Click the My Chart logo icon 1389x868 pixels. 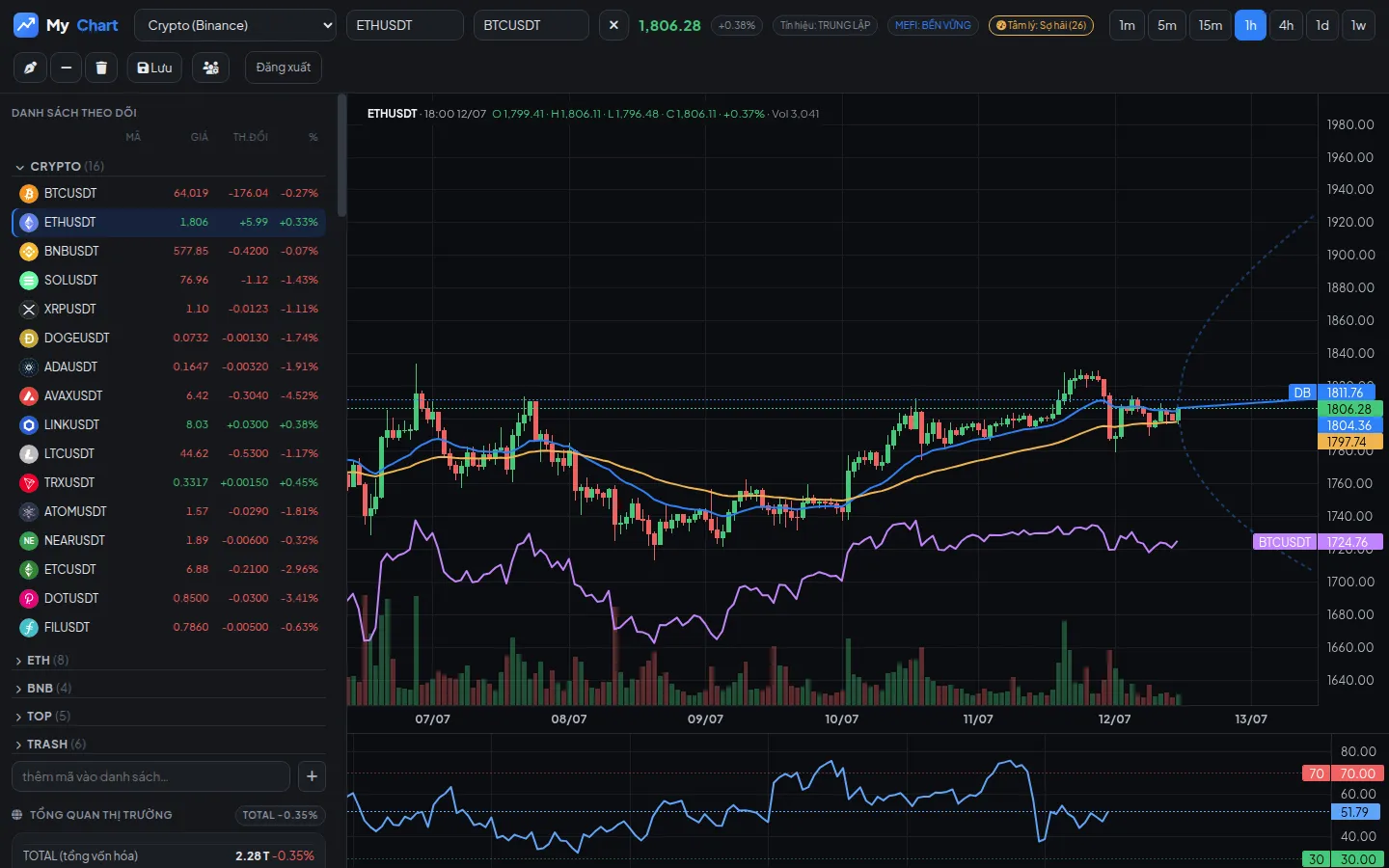point(26,25)
